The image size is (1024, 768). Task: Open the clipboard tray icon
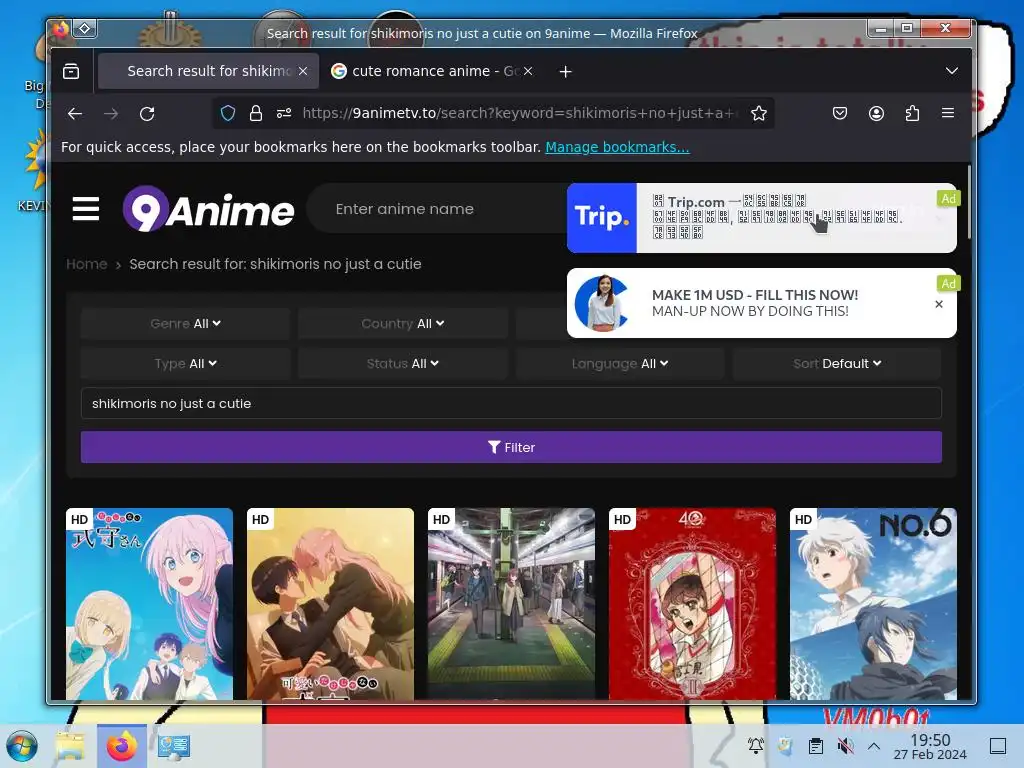816,746
